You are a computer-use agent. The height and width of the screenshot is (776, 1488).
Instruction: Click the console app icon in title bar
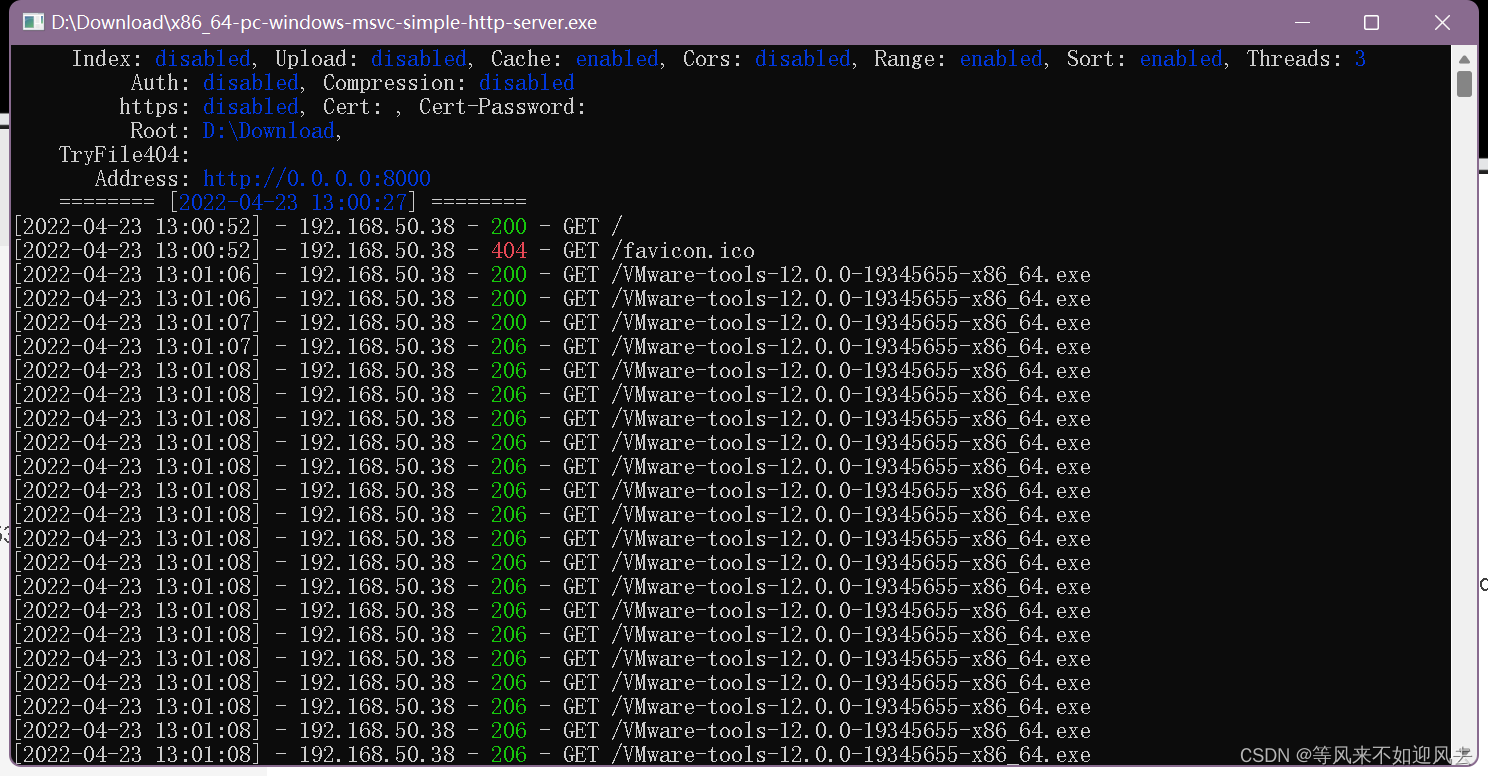click(34, 22)
